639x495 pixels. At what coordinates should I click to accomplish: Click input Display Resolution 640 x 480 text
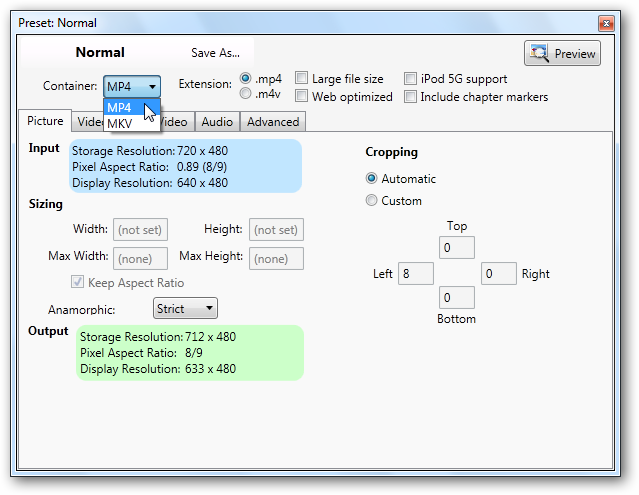point(150,183)
